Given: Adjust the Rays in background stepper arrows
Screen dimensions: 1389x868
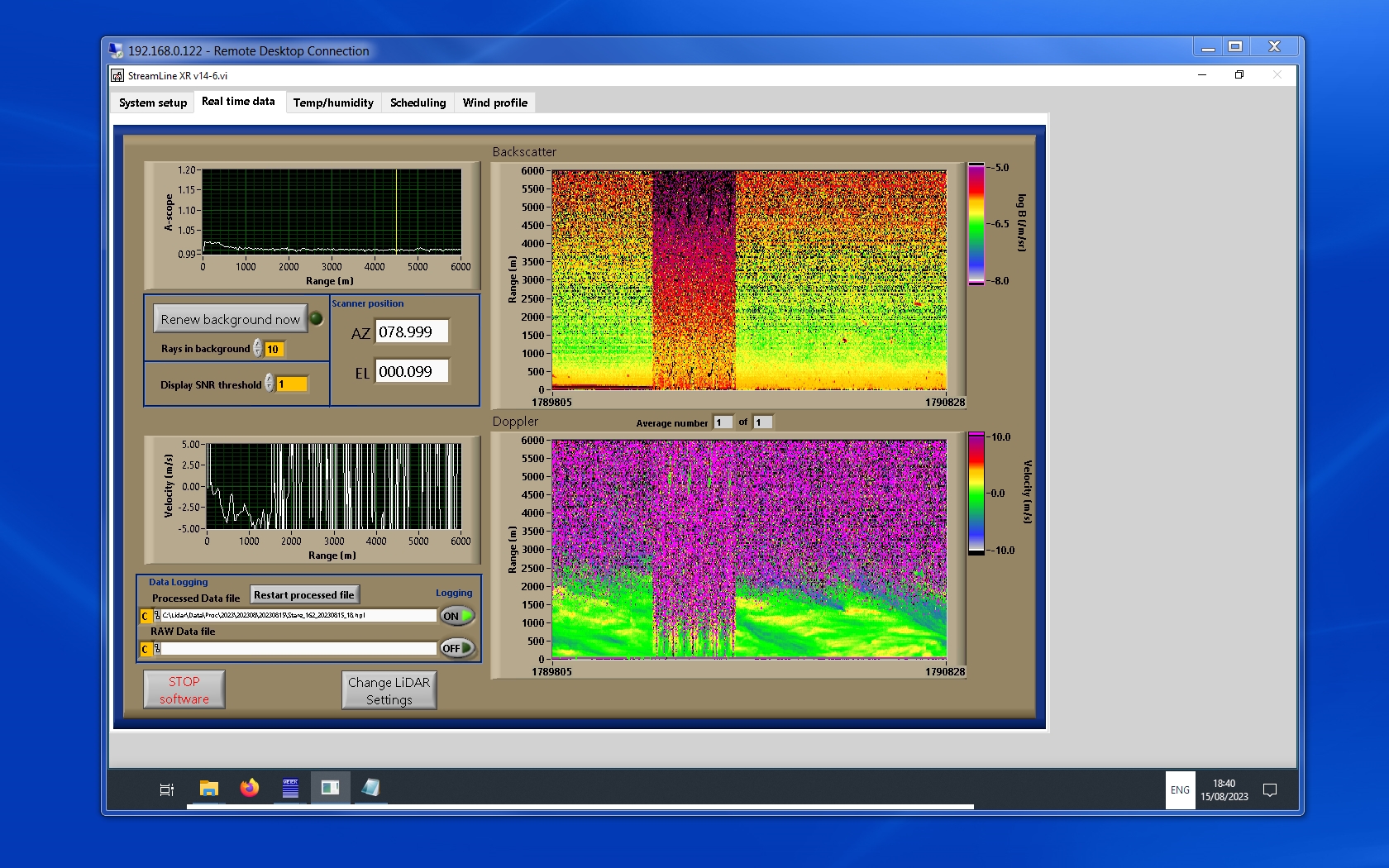Looking at the screenshot, I should pyautogui.click(x=258, y=349).
